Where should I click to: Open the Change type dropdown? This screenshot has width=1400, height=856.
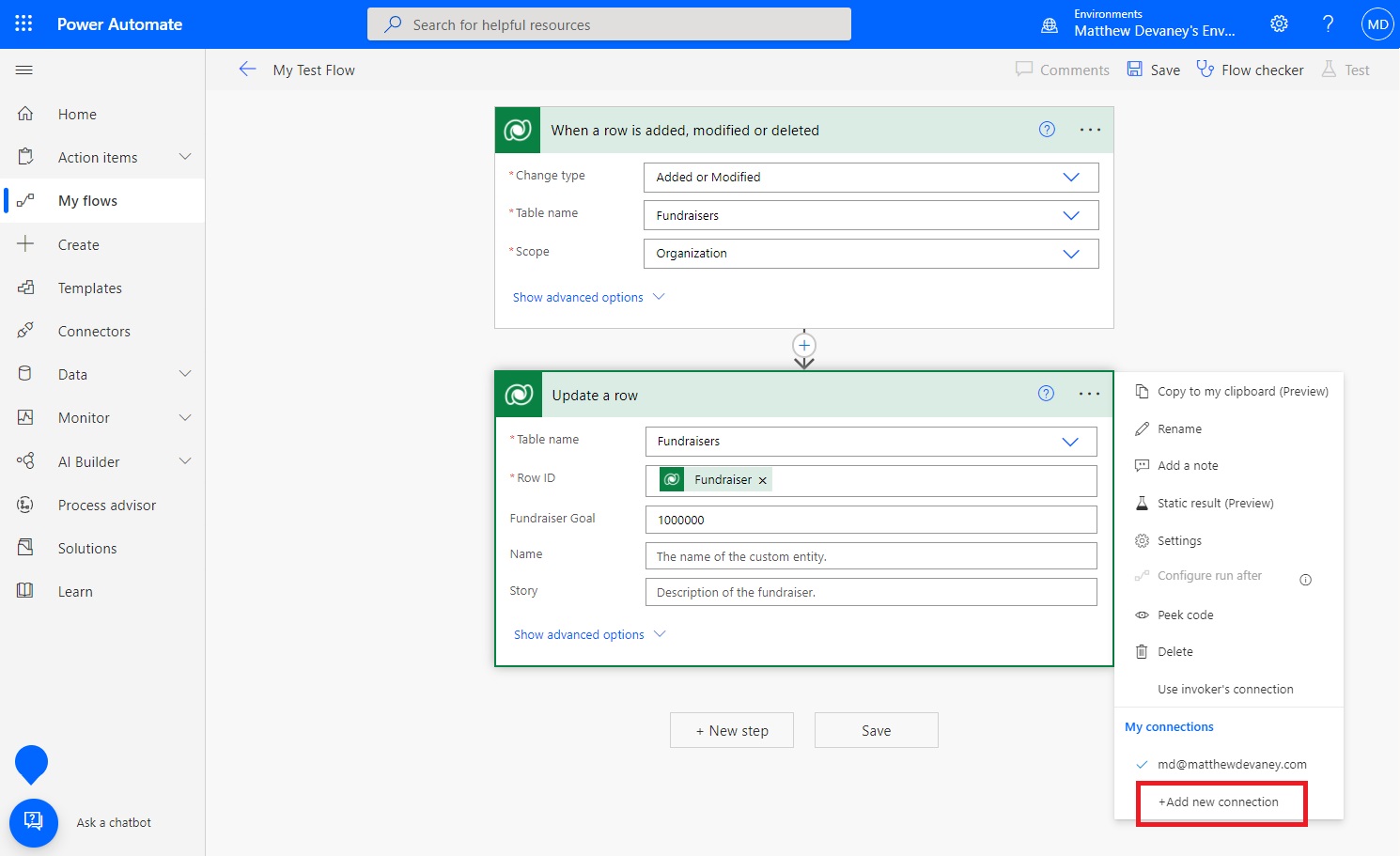pos(869,177)
